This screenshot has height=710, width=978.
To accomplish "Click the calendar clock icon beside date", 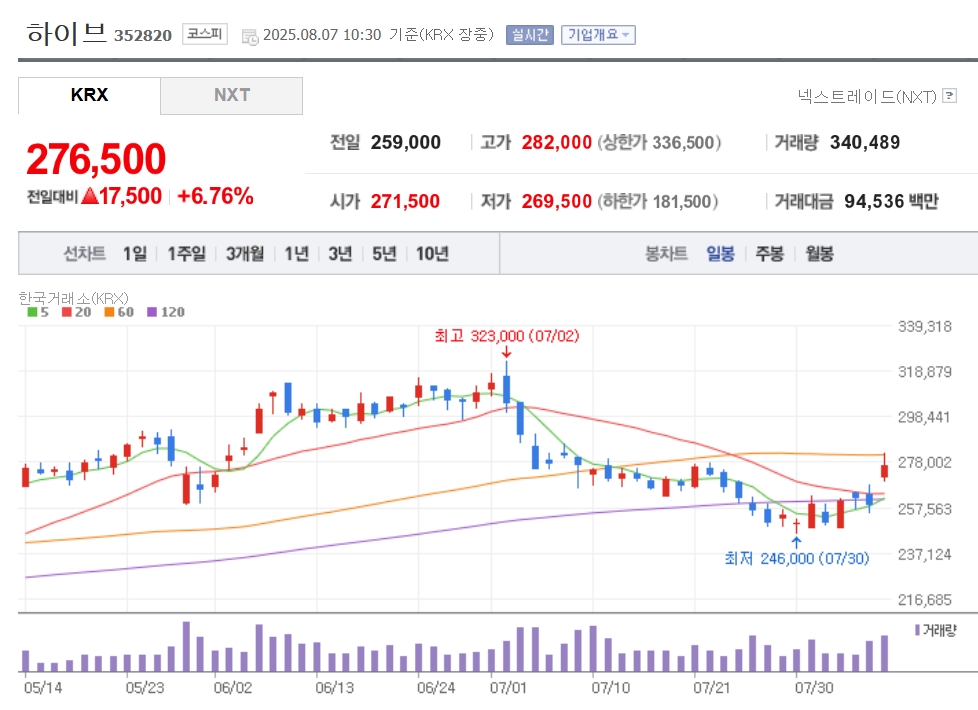I will [249, 37].
